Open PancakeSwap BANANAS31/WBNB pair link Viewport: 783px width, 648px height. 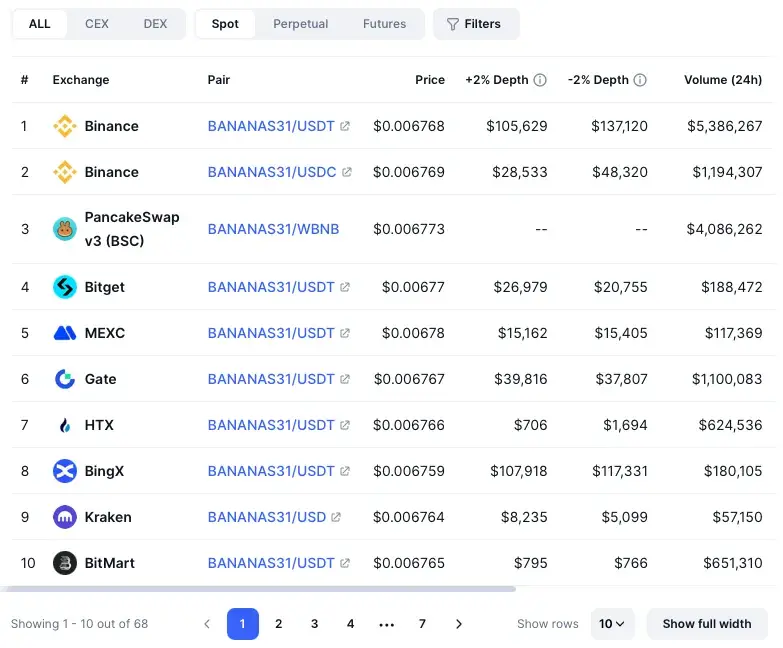pos(274,229)
